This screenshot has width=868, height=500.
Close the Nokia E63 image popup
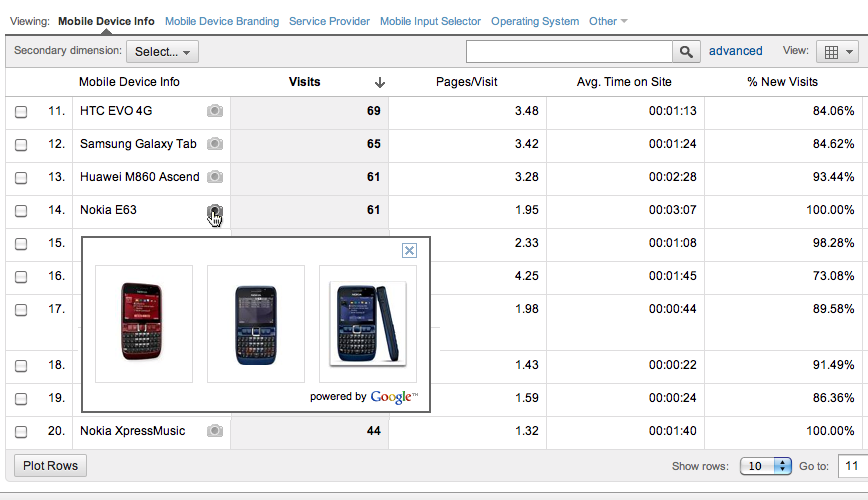[409, 251]
